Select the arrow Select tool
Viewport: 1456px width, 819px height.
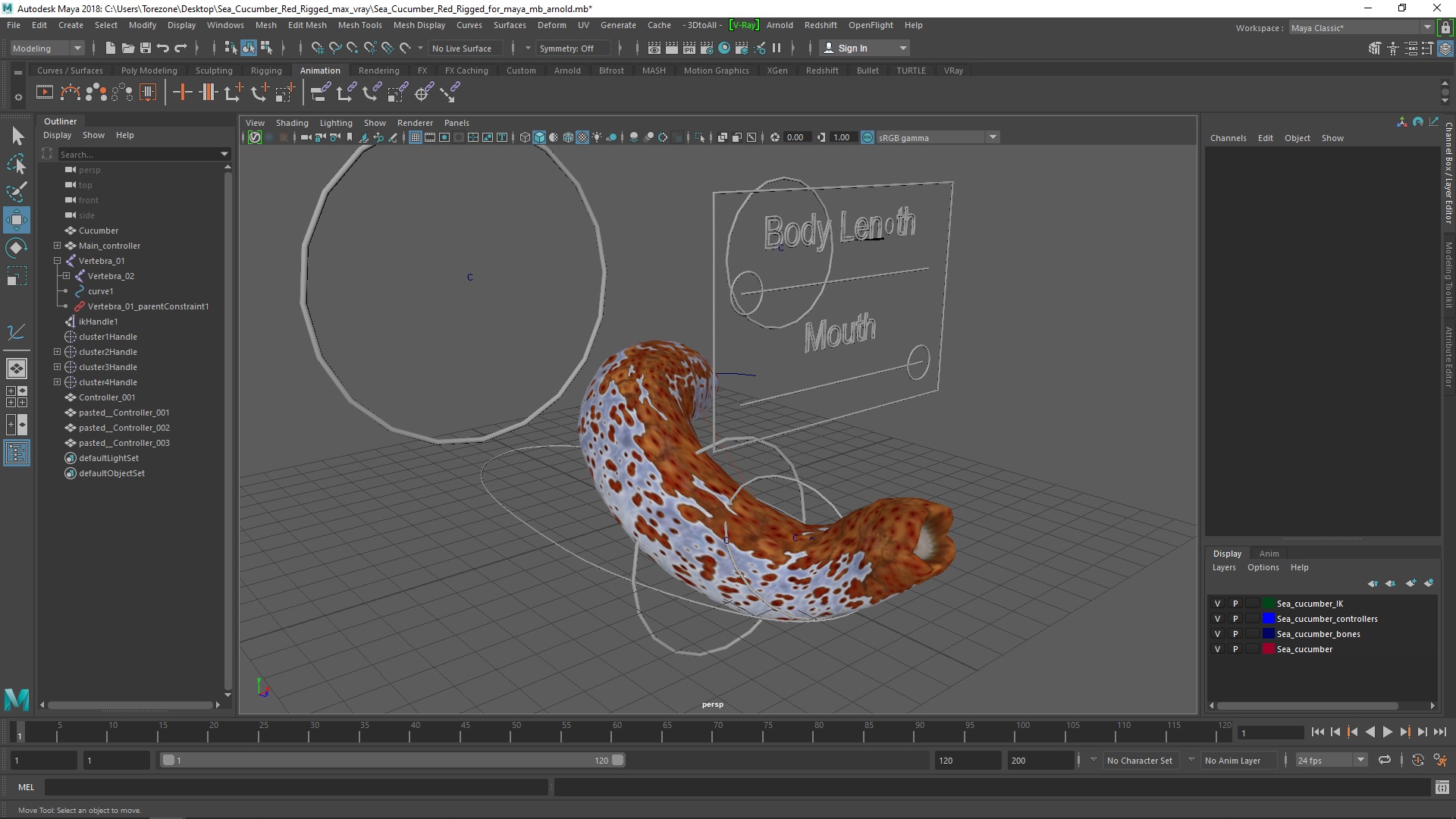(17, 136)
